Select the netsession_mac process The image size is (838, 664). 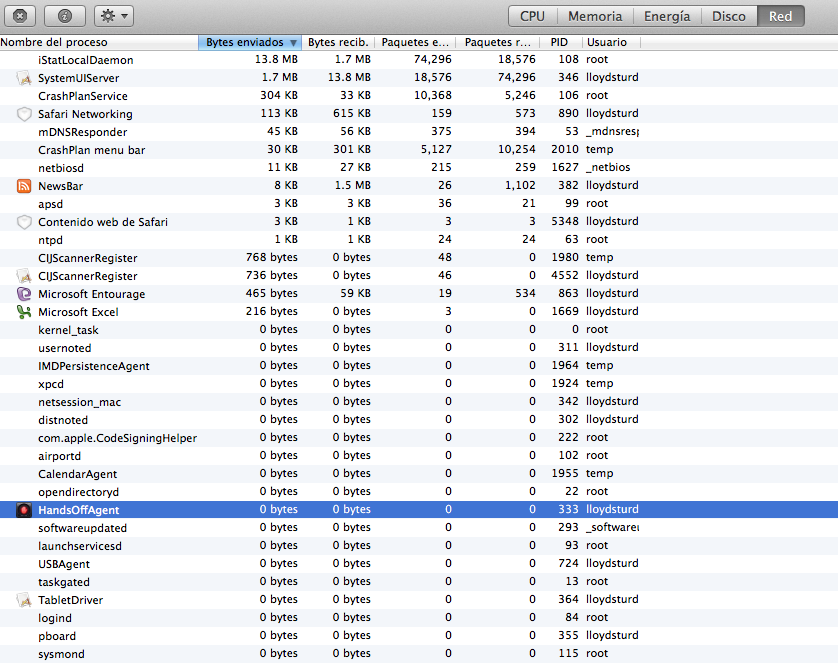pos(419,402)
